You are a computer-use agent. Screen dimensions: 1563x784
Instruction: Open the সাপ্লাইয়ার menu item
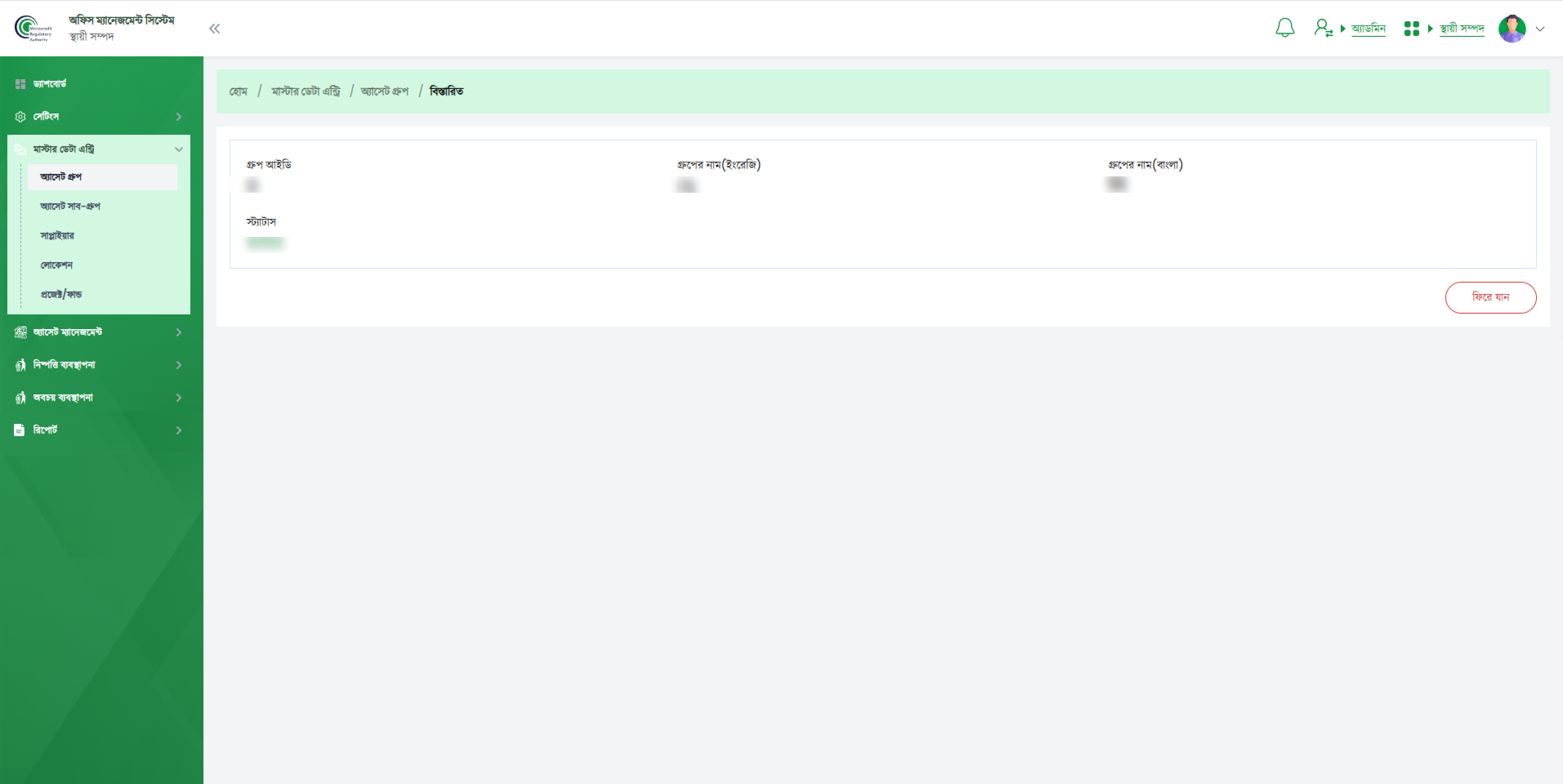[57, 236]
